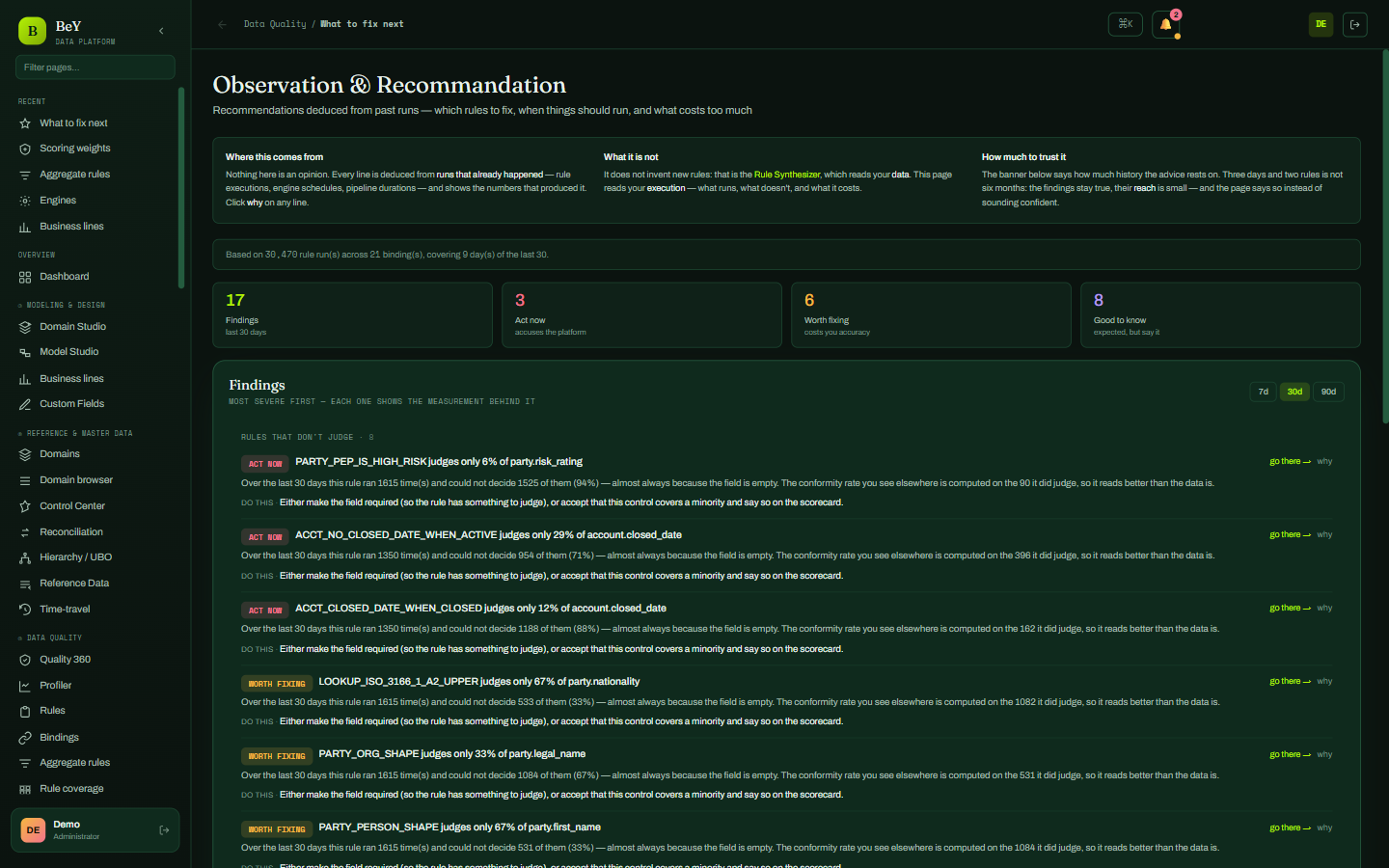The width and height of the screenshot is (1389, 868).
Task: Click the DE language badge in header
Action: pos(1321,24)
